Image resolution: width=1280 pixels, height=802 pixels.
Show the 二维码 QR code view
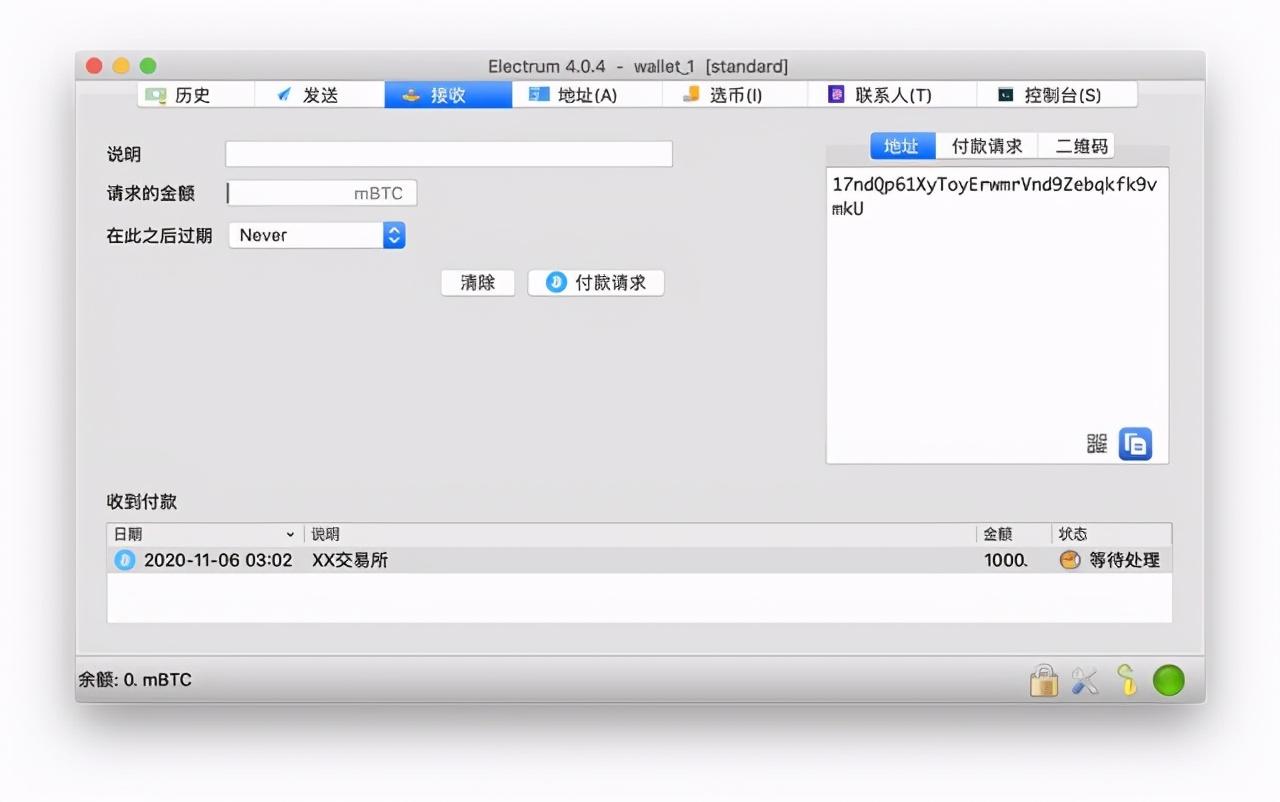[x=1077, y=146]
